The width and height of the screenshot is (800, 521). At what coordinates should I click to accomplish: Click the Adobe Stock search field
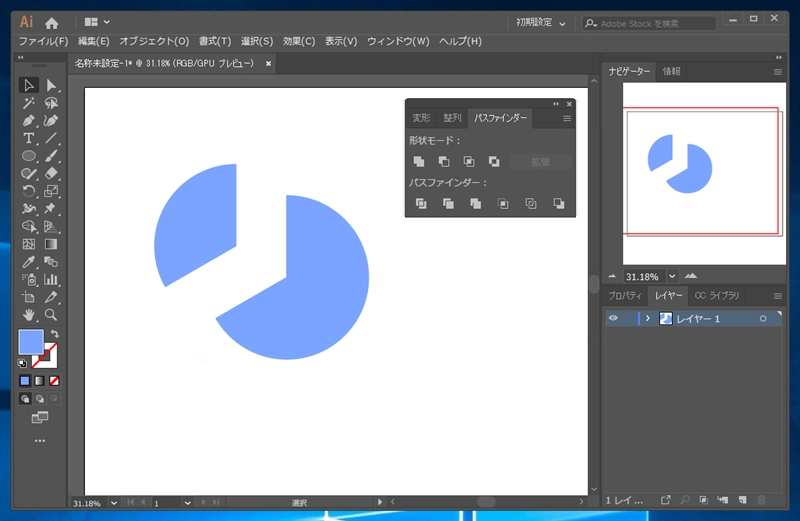pos(649,23)
